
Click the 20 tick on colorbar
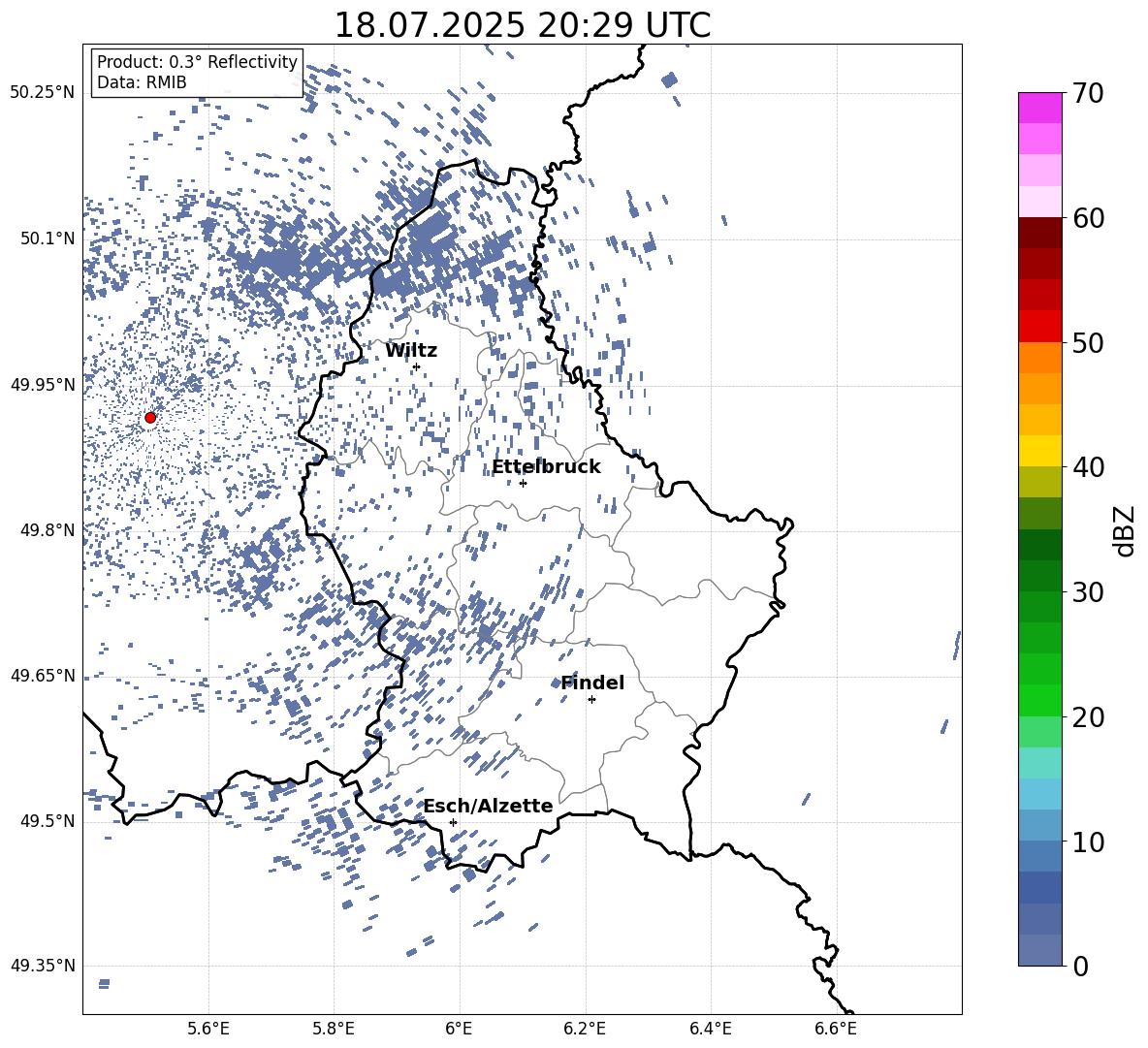(1088, 716)
